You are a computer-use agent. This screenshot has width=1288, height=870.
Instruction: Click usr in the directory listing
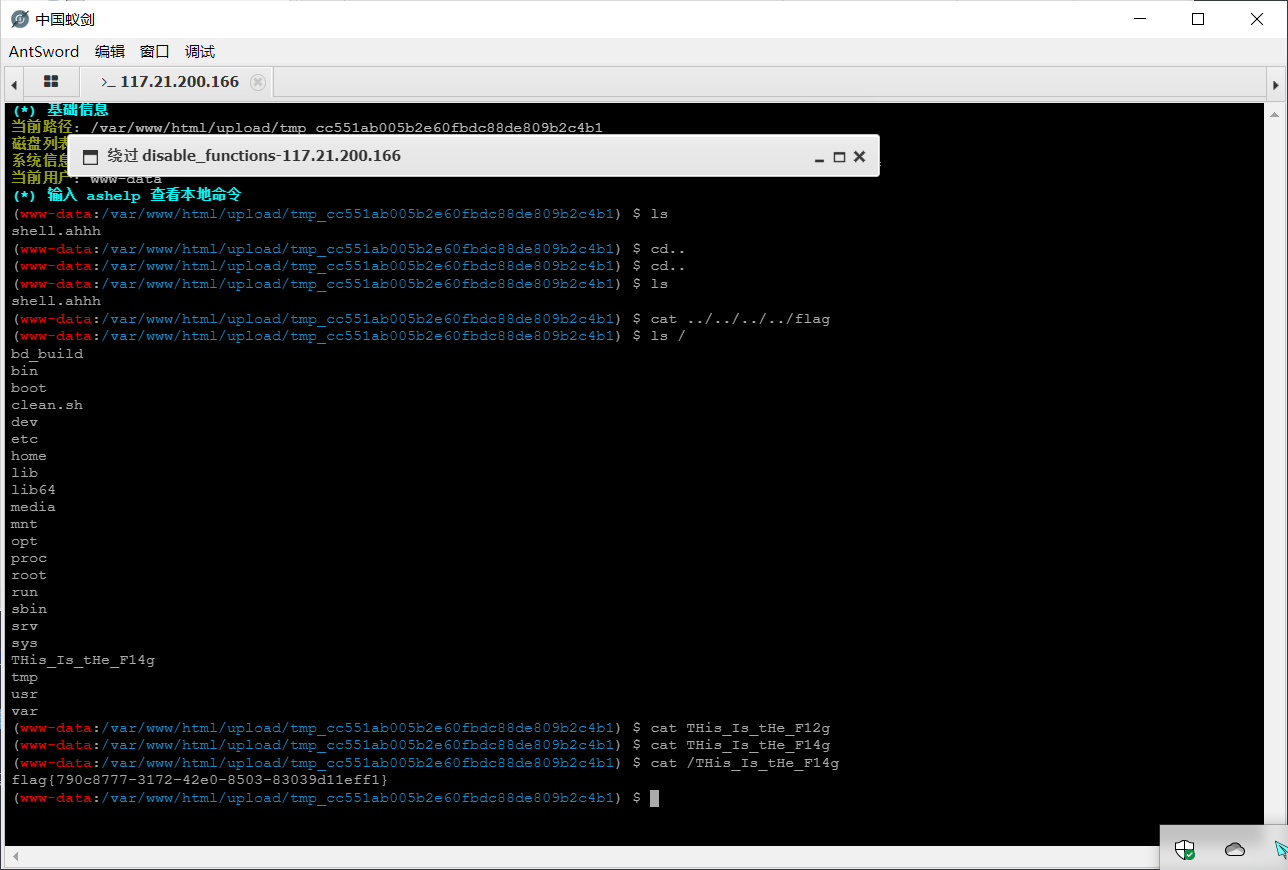24,694
